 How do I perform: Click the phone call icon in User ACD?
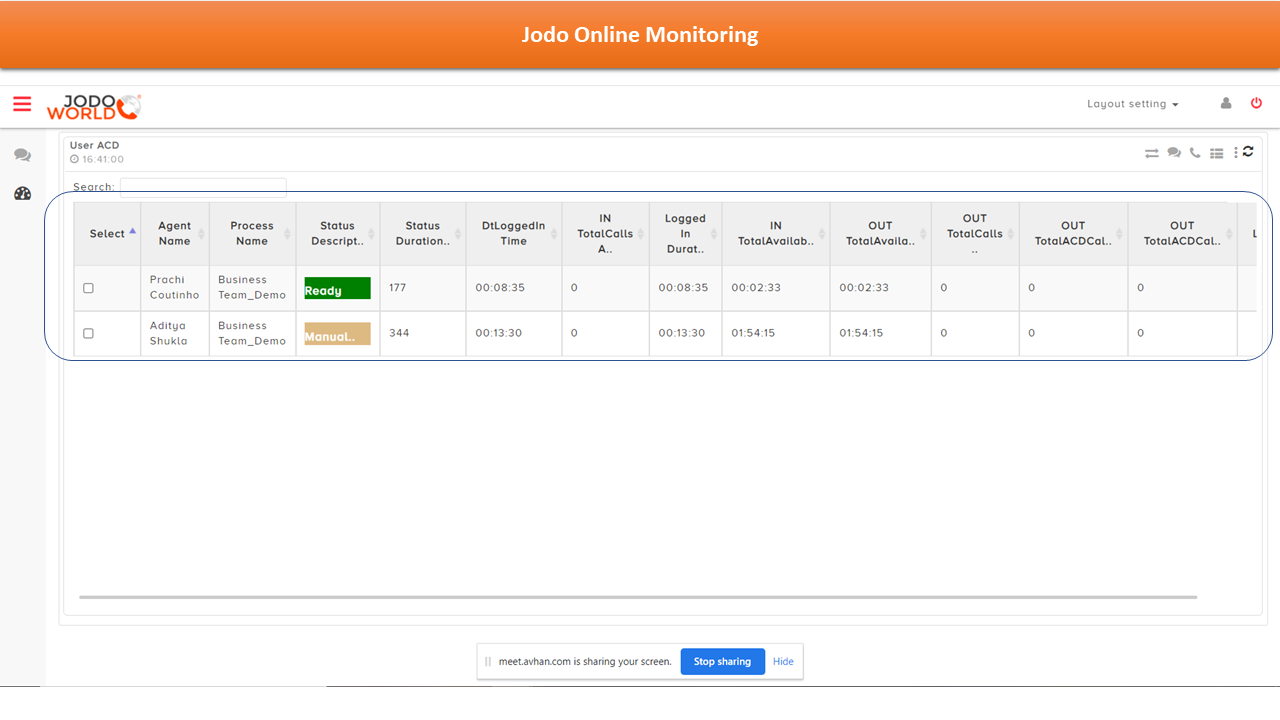pos(1195,153)
